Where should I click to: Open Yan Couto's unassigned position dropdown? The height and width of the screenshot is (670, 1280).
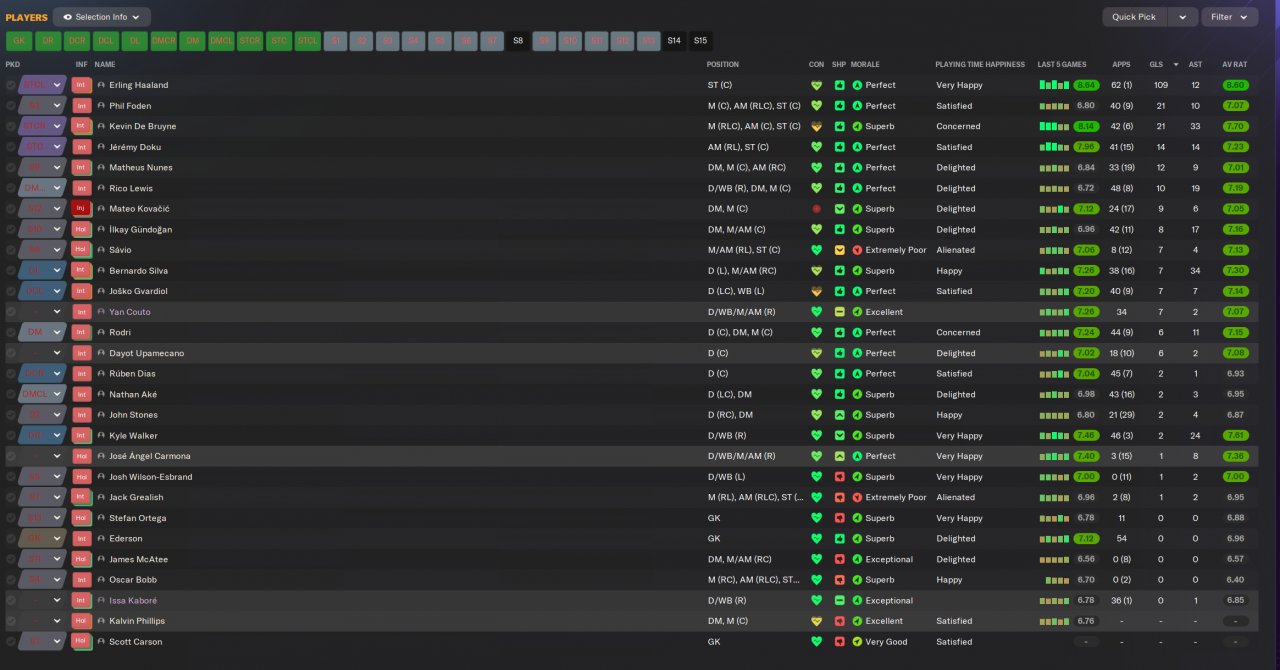tap(43, 312)
